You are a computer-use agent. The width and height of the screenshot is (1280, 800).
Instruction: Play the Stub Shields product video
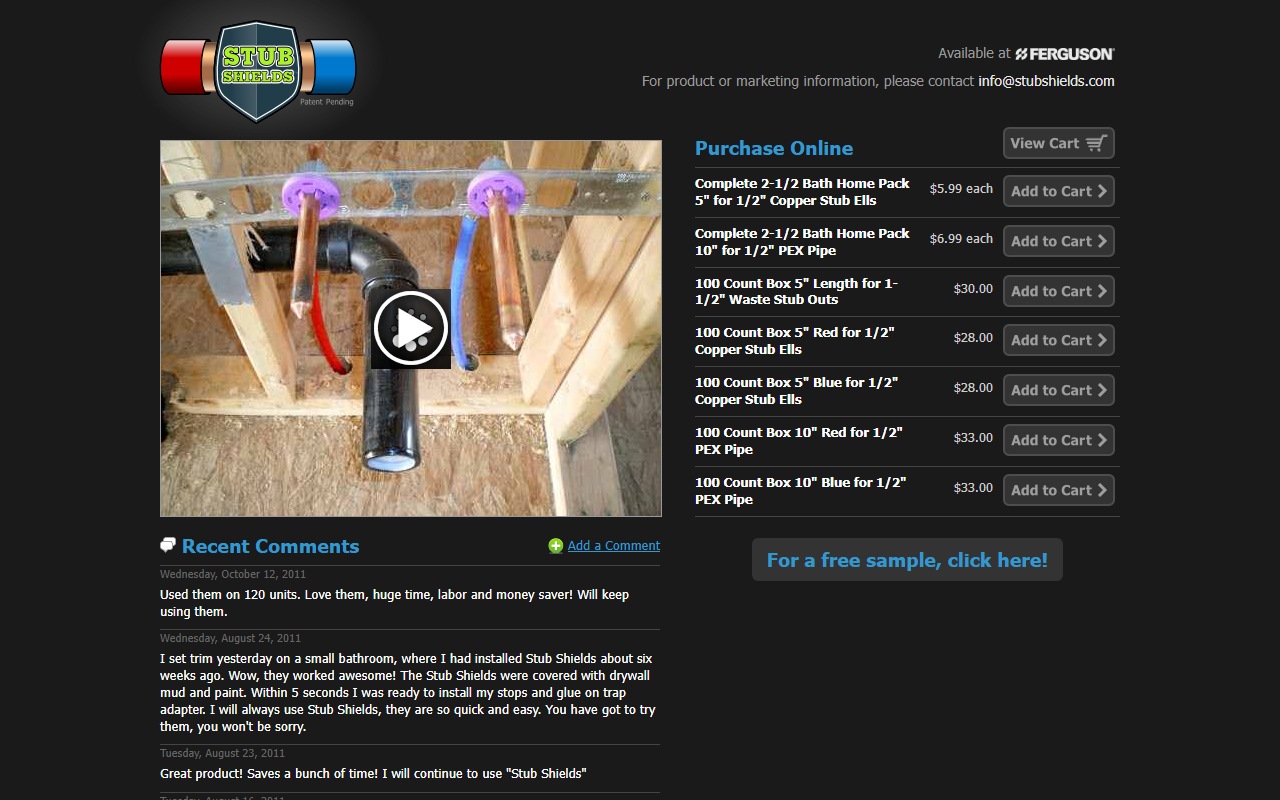[411, 328]
